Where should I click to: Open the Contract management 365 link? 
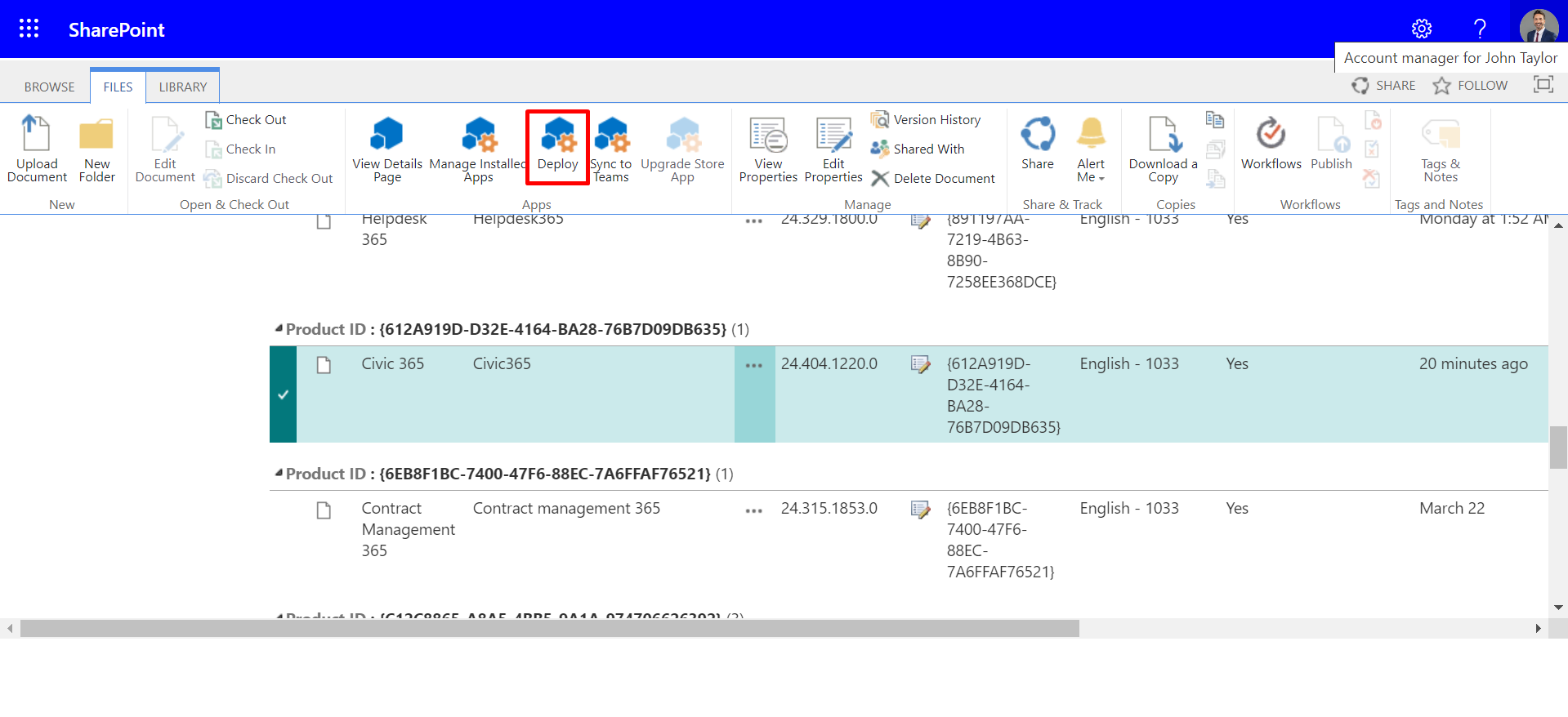566,508
